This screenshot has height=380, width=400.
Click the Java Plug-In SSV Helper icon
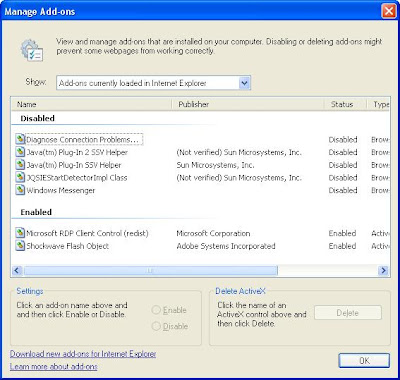(x=20, y=165)
